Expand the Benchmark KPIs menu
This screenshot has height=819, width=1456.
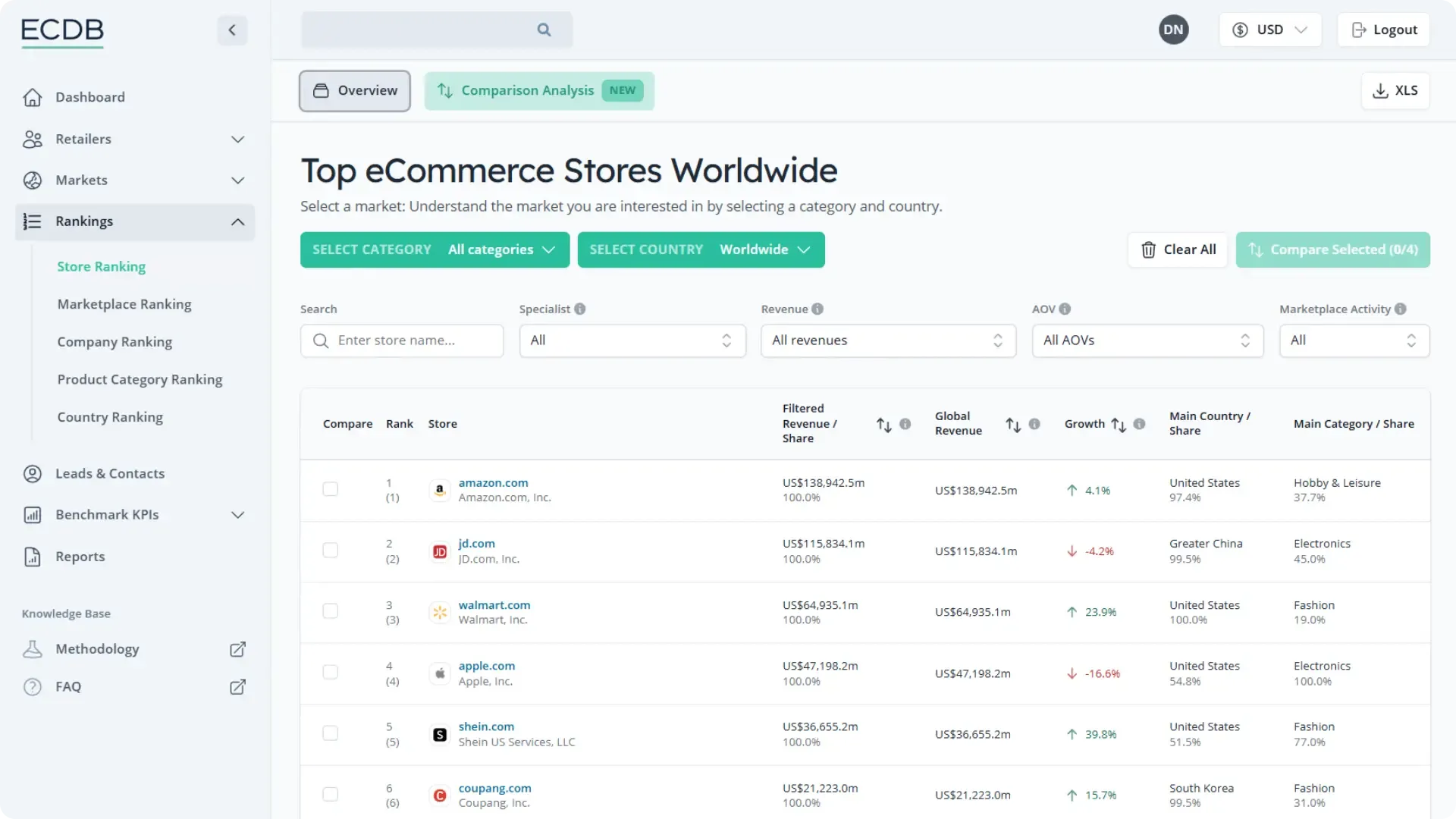(x=135, y=515)
